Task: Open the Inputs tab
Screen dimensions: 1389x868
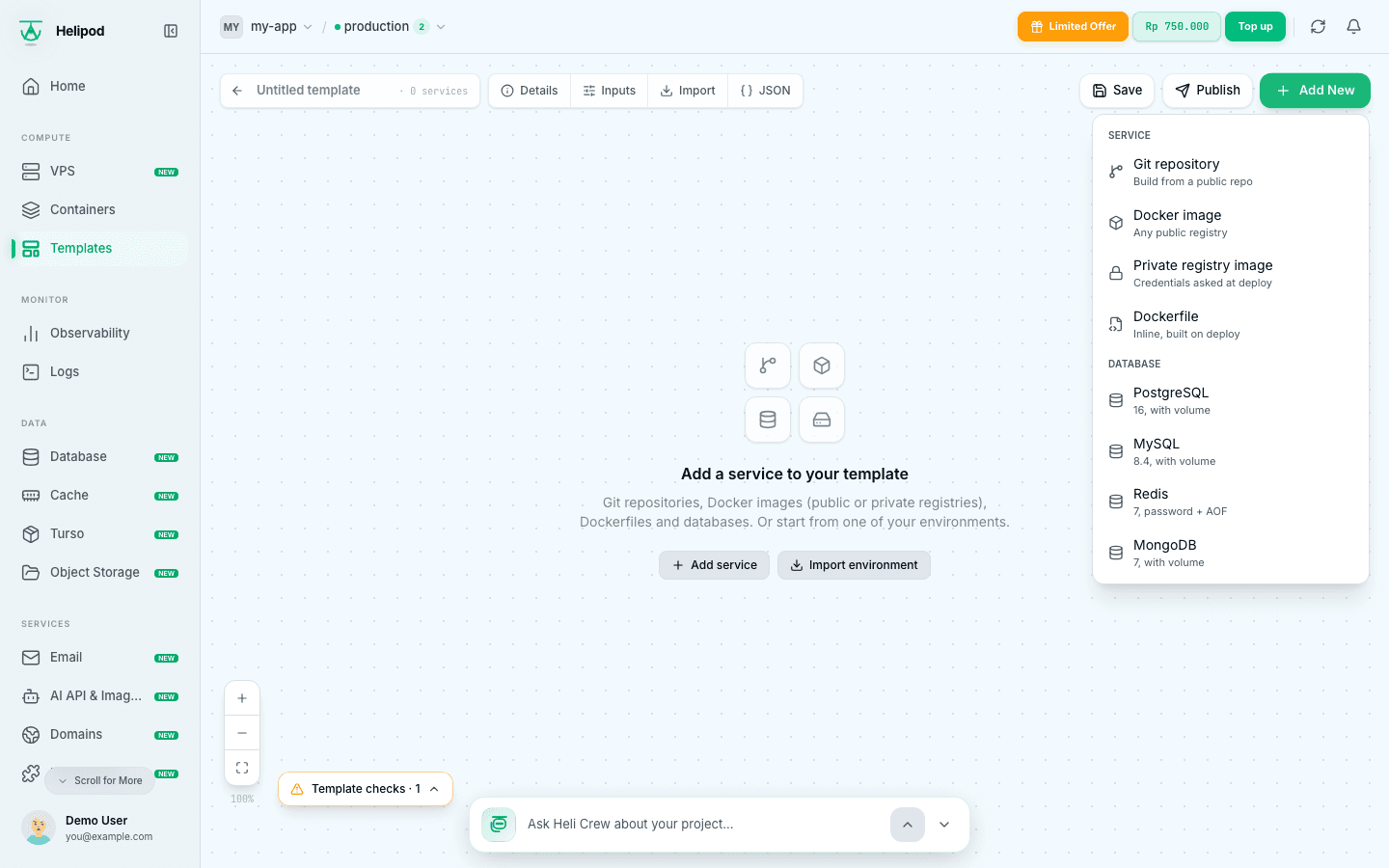Action: pos(610,91)
